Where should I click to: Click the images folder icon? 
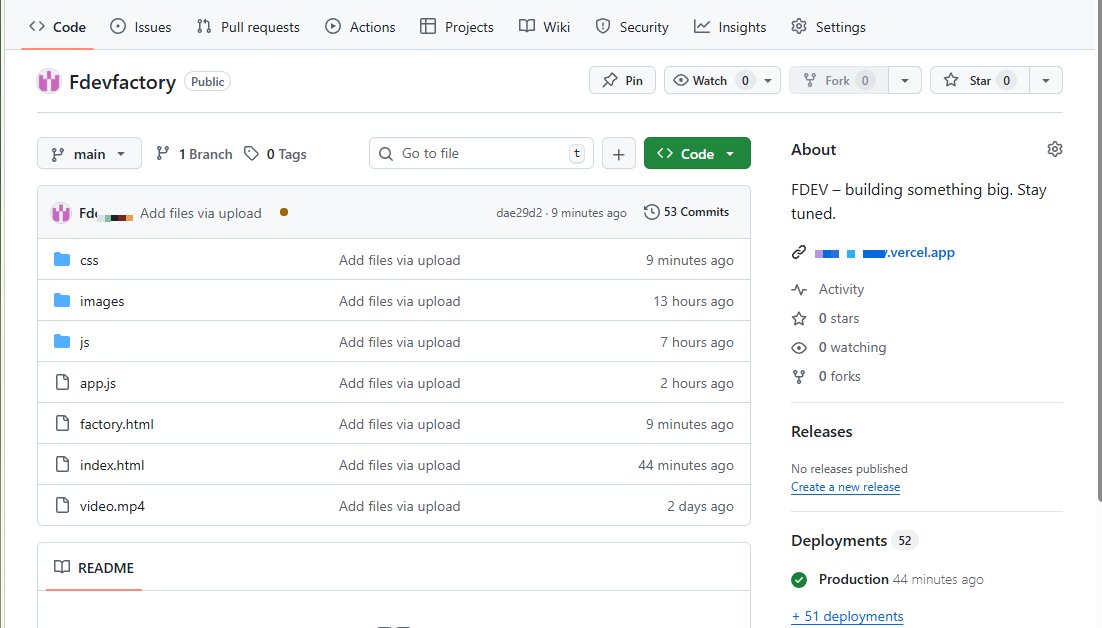coord(62,300)
